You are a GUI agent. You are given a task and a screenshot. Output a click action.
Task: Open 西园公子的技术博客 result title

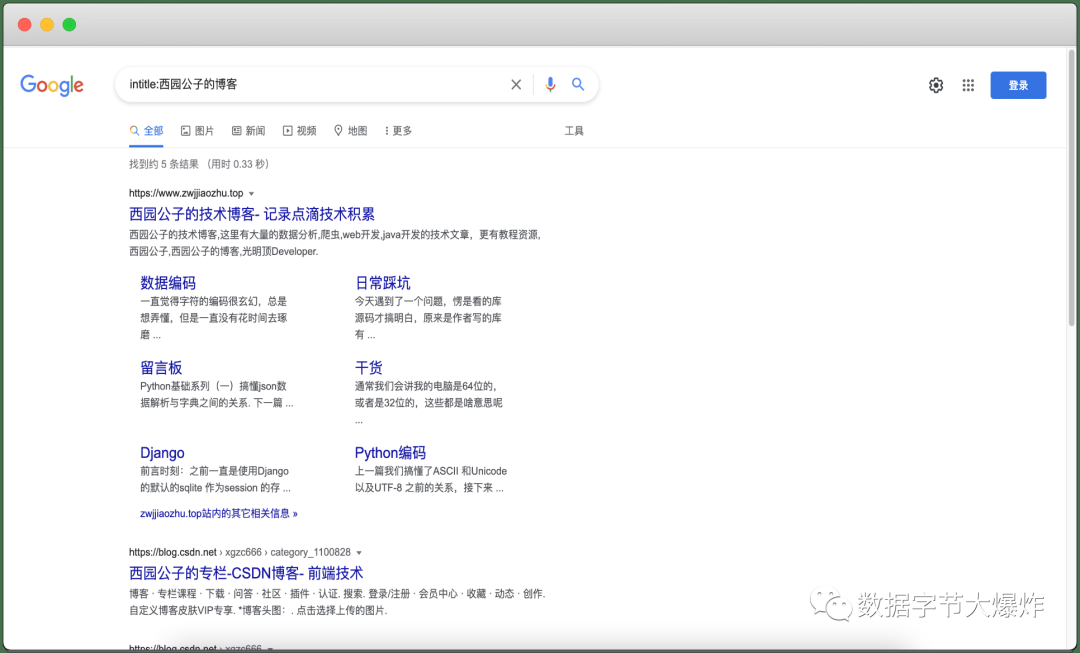pos(252,214)
